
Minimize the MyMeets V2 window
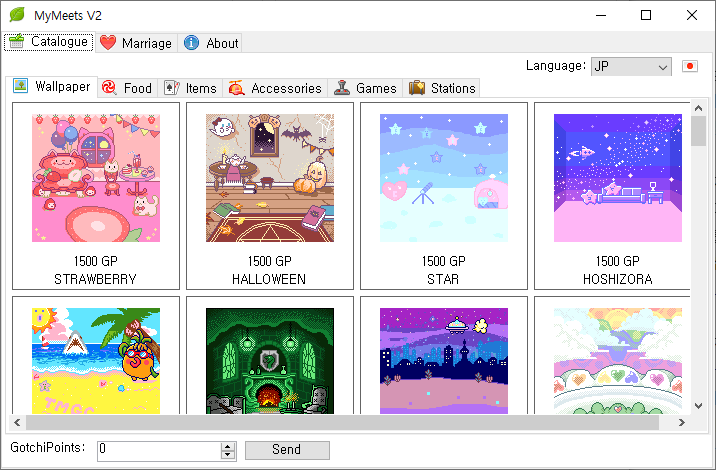(x=601, y=15)
